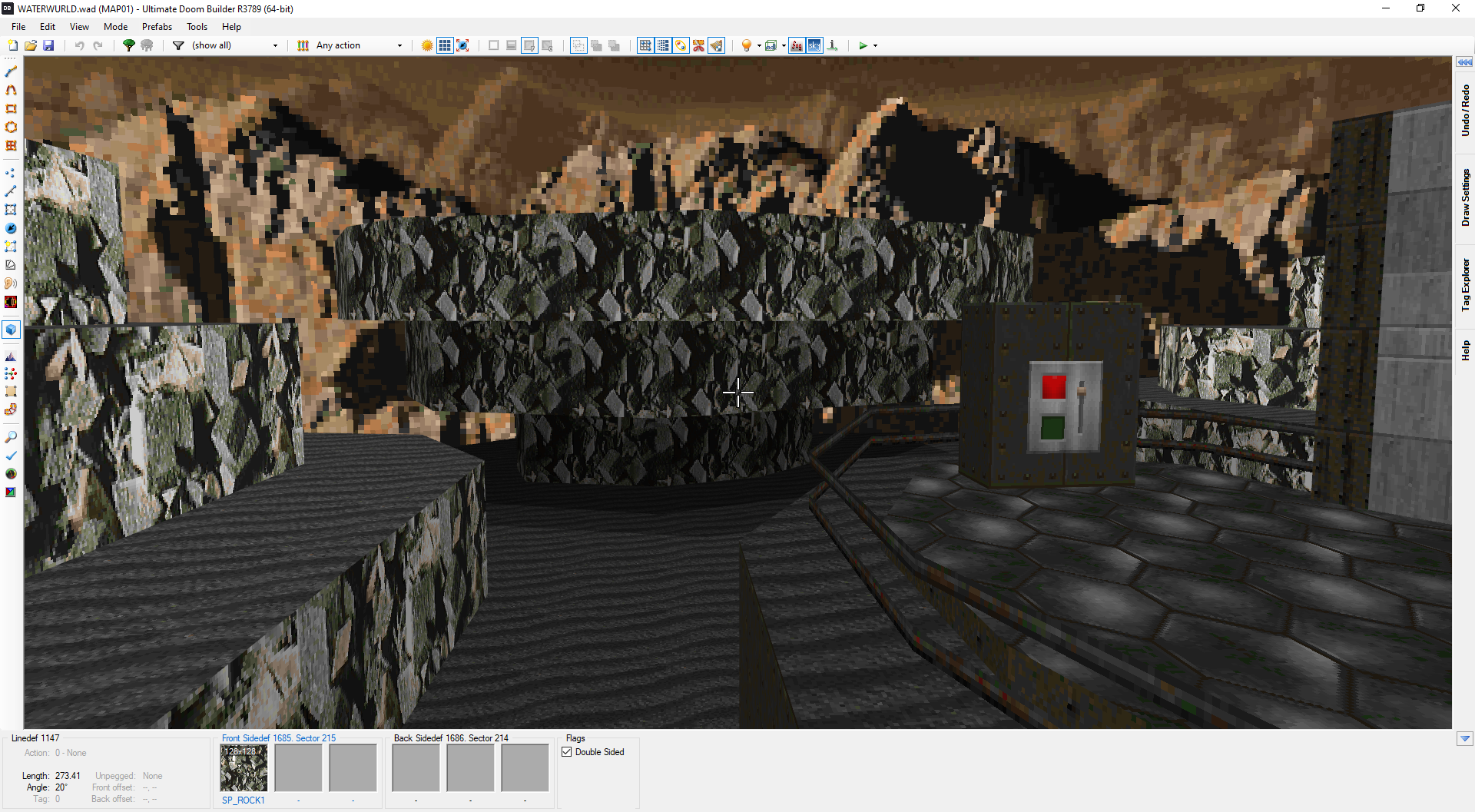Image resolution: width=1475 pixels, height=812 pixels.
Task: Open the dynamic lights lightbulb dropdown arrow
Action: [x=759, y=45]
